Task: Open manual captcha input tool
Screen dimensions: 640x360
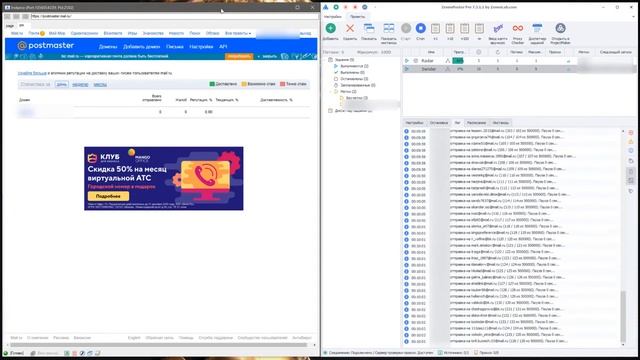Action: [498, 28]
